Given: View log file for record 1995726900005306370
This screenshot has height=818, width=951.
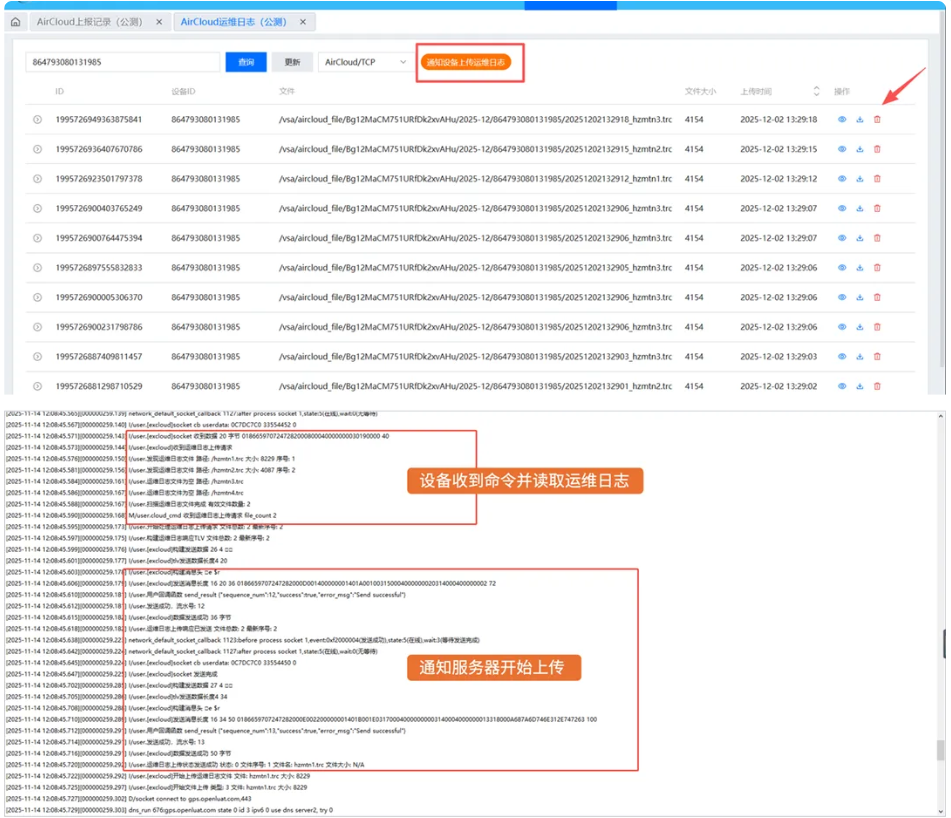Looking at the screenshot, I should (x=842, y=298).
